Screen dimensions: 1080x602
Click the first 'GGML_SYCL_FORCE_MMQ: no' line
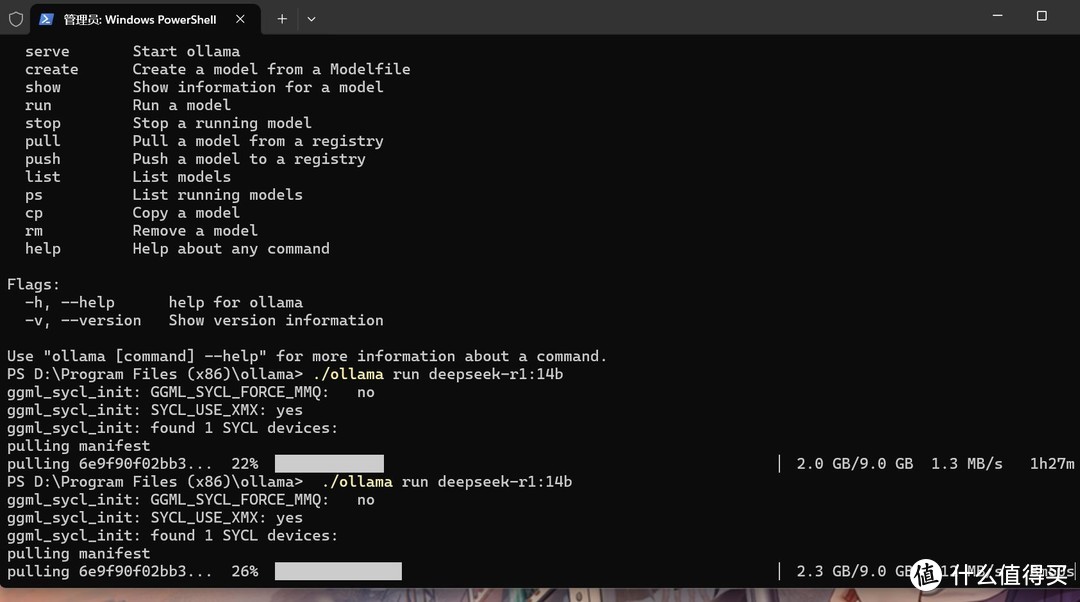[x=191, y=392]
